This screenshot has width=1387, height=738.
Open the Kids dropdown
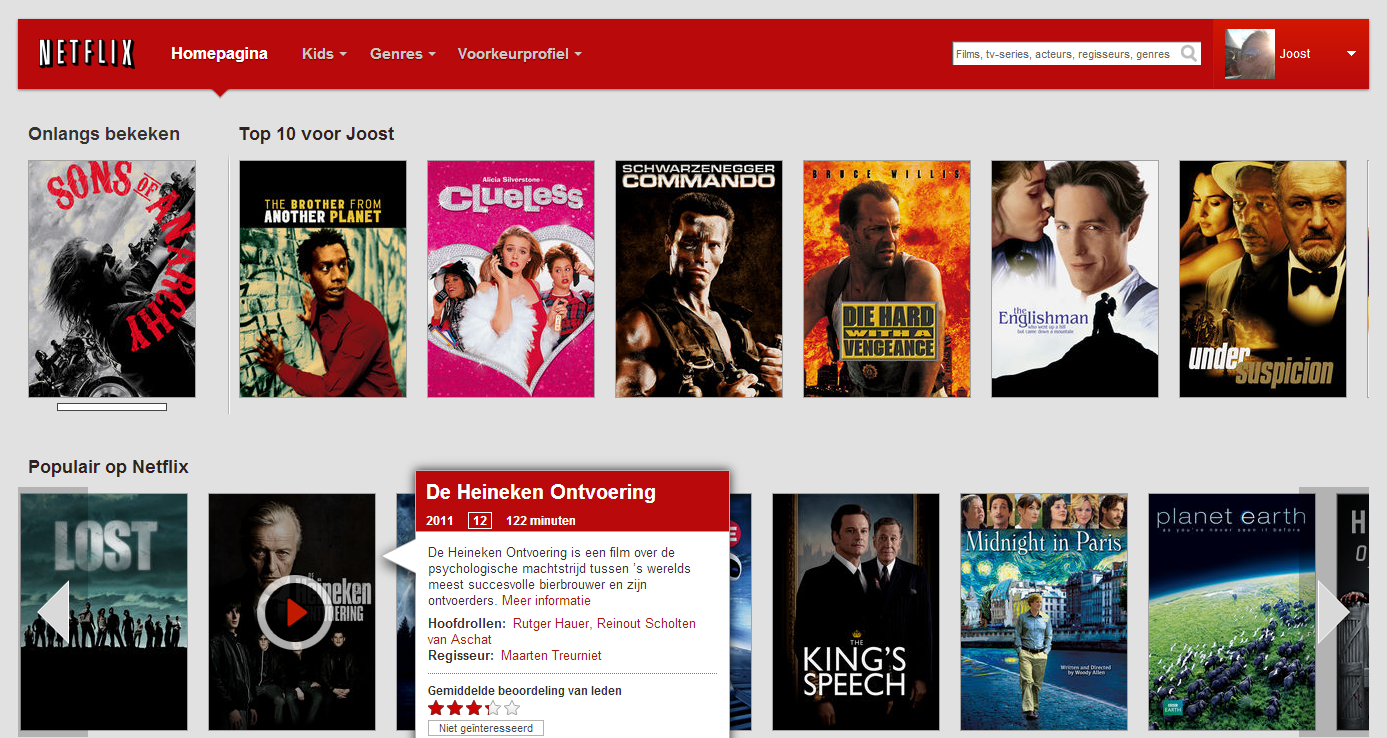pyautogui.click(x=322, y=53)
